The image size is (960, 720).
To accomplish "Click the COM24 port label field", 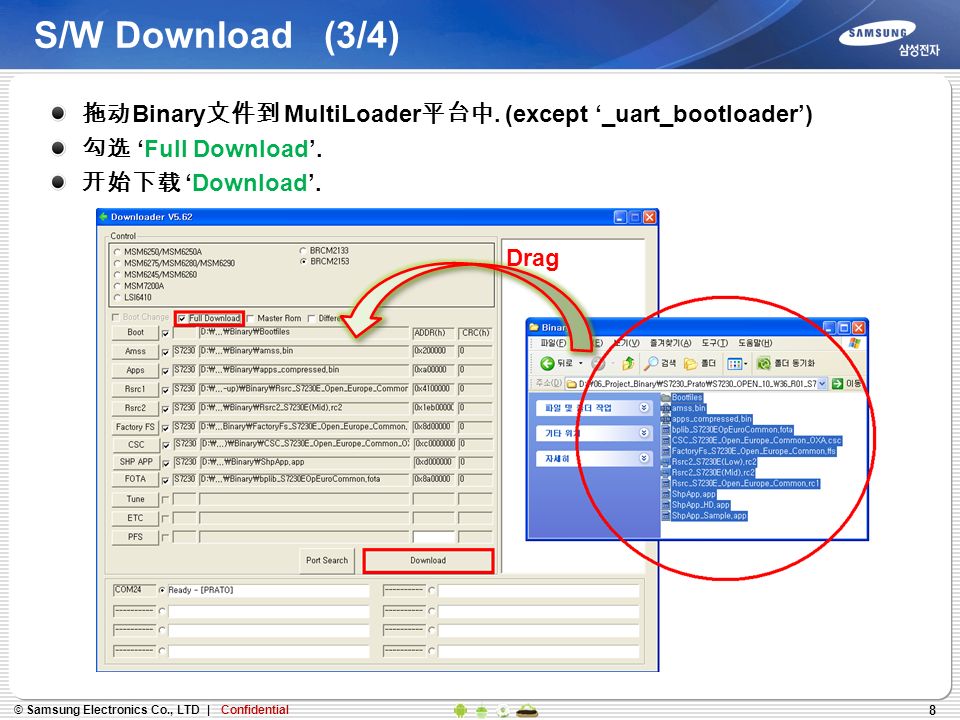I will point(134,590).
